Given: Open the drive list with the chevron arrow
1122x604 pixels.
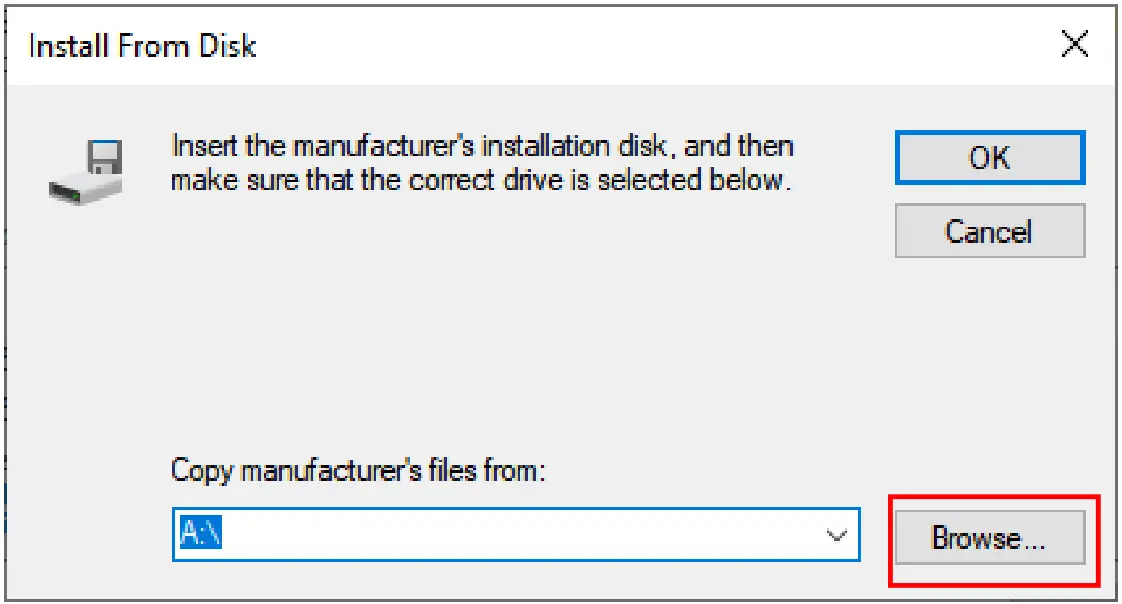Looking at the screenshot, I should (836, 536).
